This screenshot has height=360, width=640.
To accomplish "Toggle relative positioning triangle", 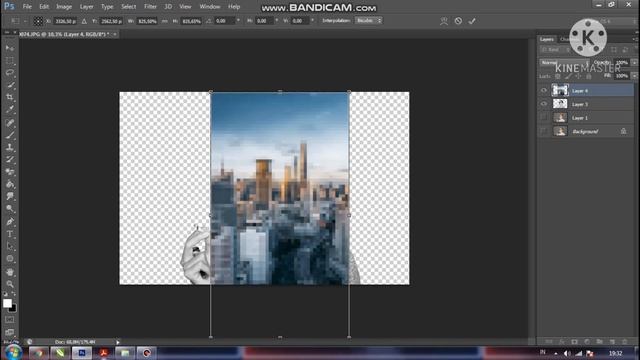I will [84, 21].
